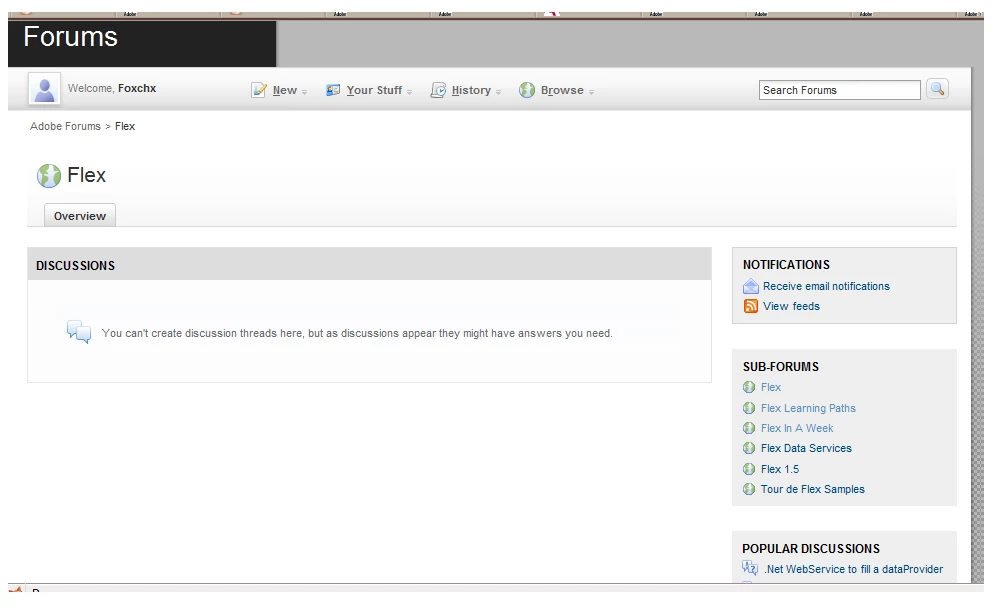The image size is (1004, 608).
Task: Expand the New dropdown arrow
Action: click(305, 92)
